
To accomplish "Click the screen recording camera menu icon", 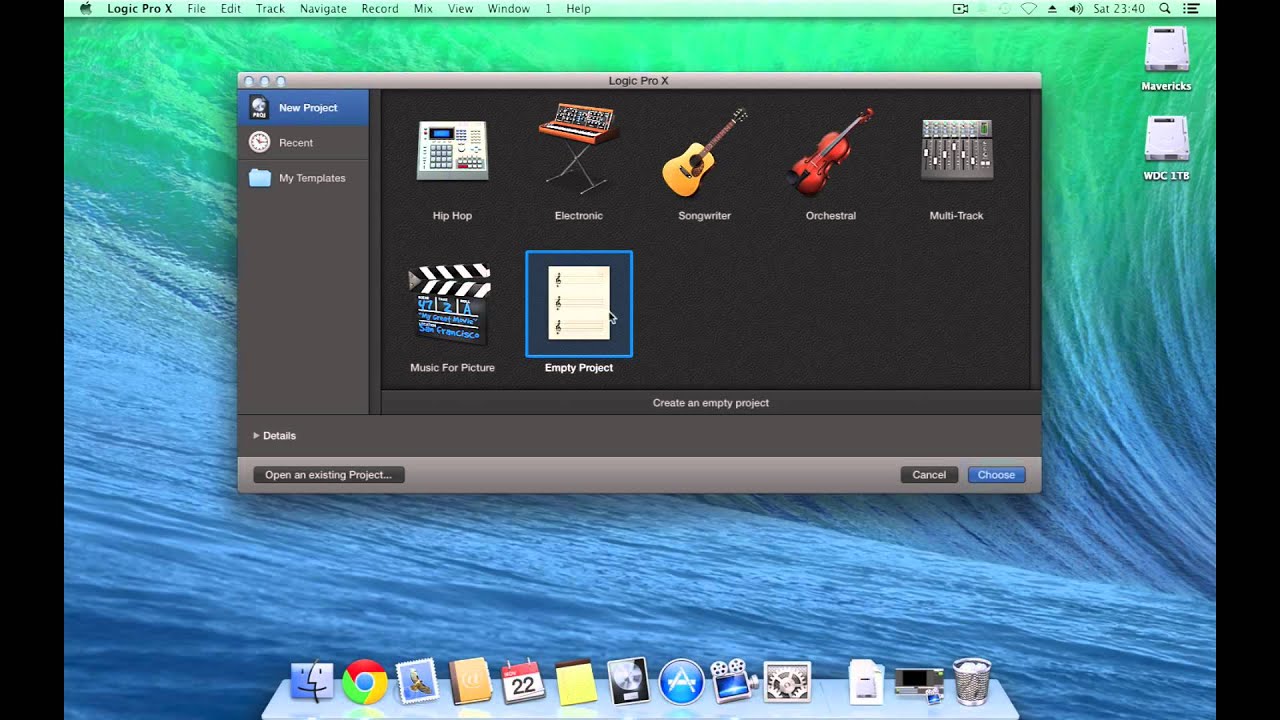I will 960,8.
